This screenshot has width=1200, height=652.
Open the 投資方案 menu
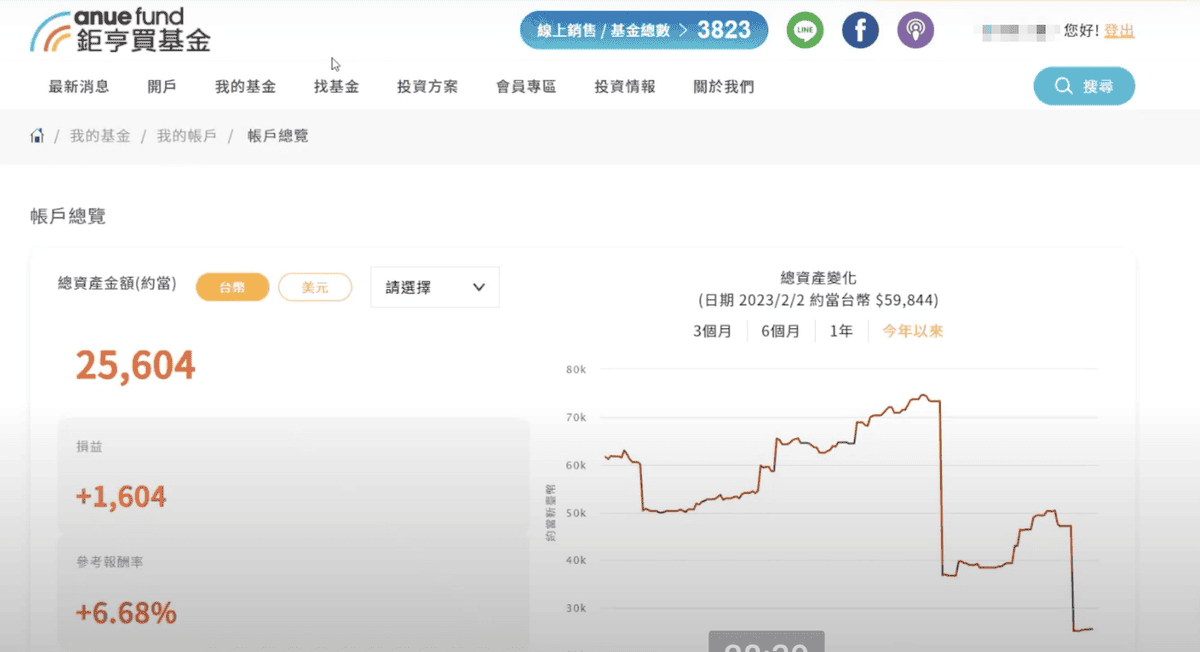[x=427, y=87]
